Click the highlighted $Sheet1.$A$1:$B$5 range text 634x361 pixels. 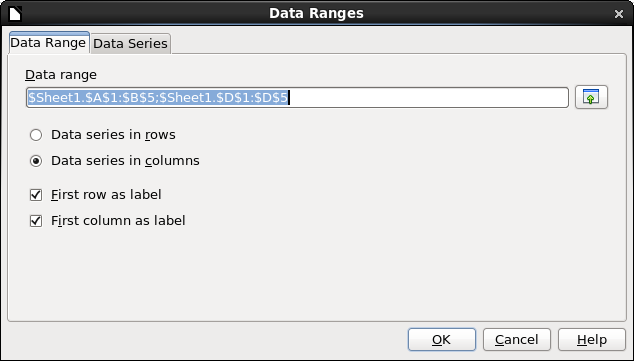click(92, 97)
